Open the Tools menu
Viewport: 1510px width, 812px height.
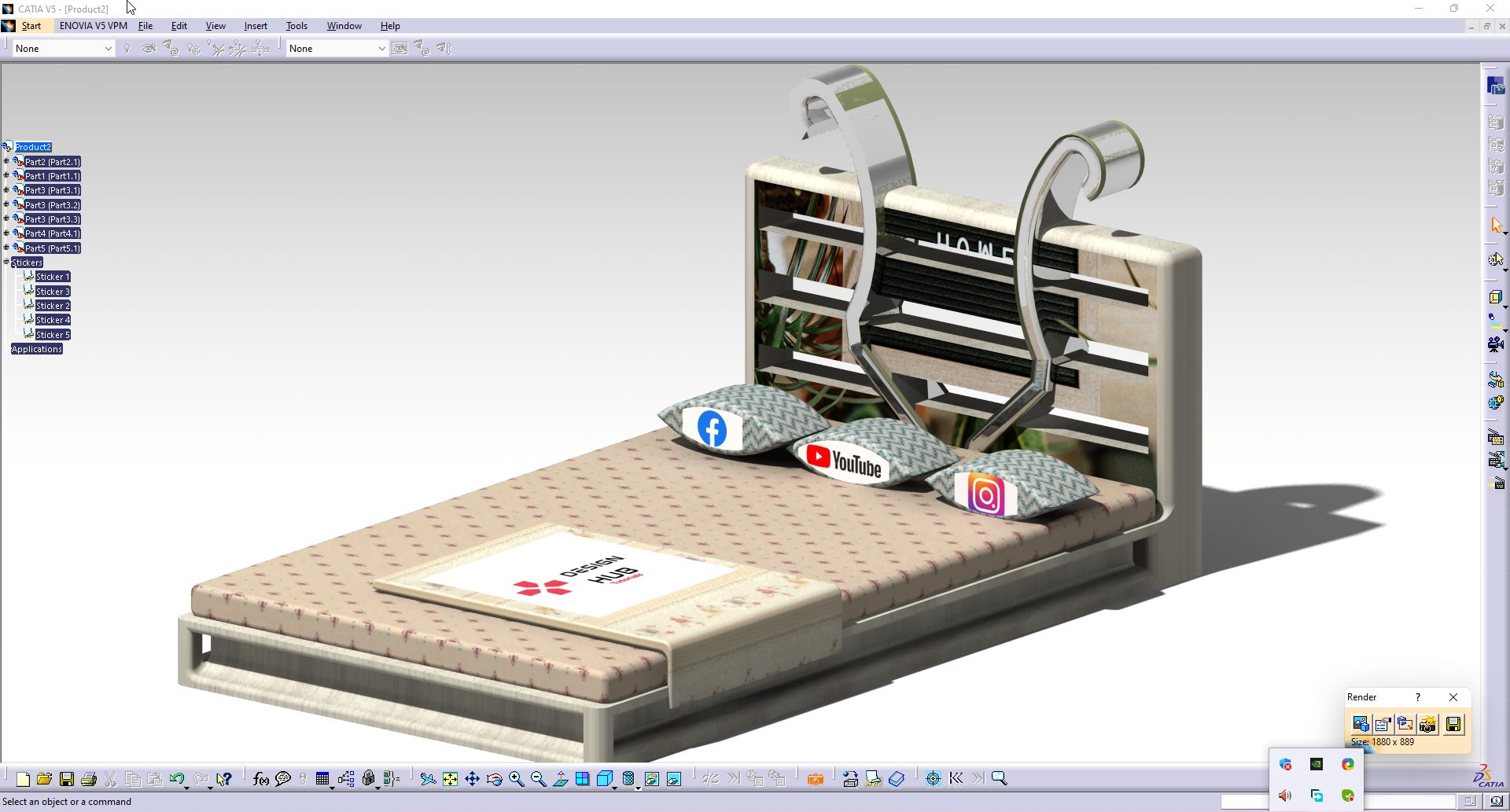[296, 26]
